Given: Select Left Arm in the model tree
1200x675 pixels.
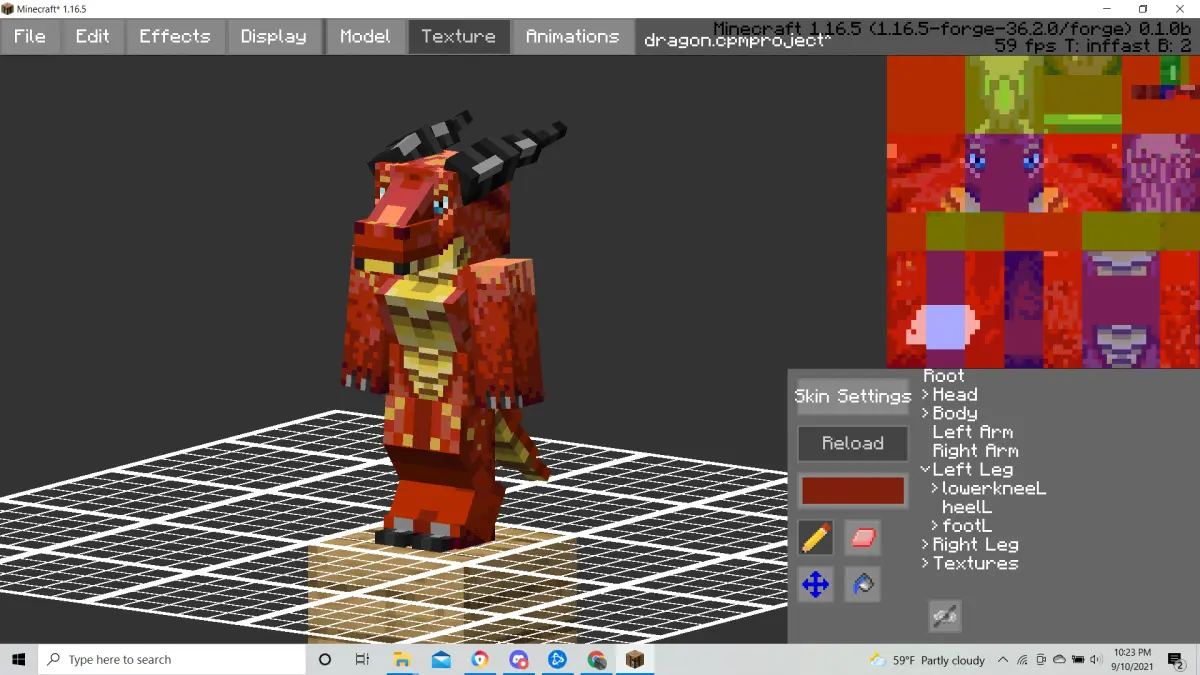Looking at the screenshot, I should pyautogui.click(x=973, y=432).
